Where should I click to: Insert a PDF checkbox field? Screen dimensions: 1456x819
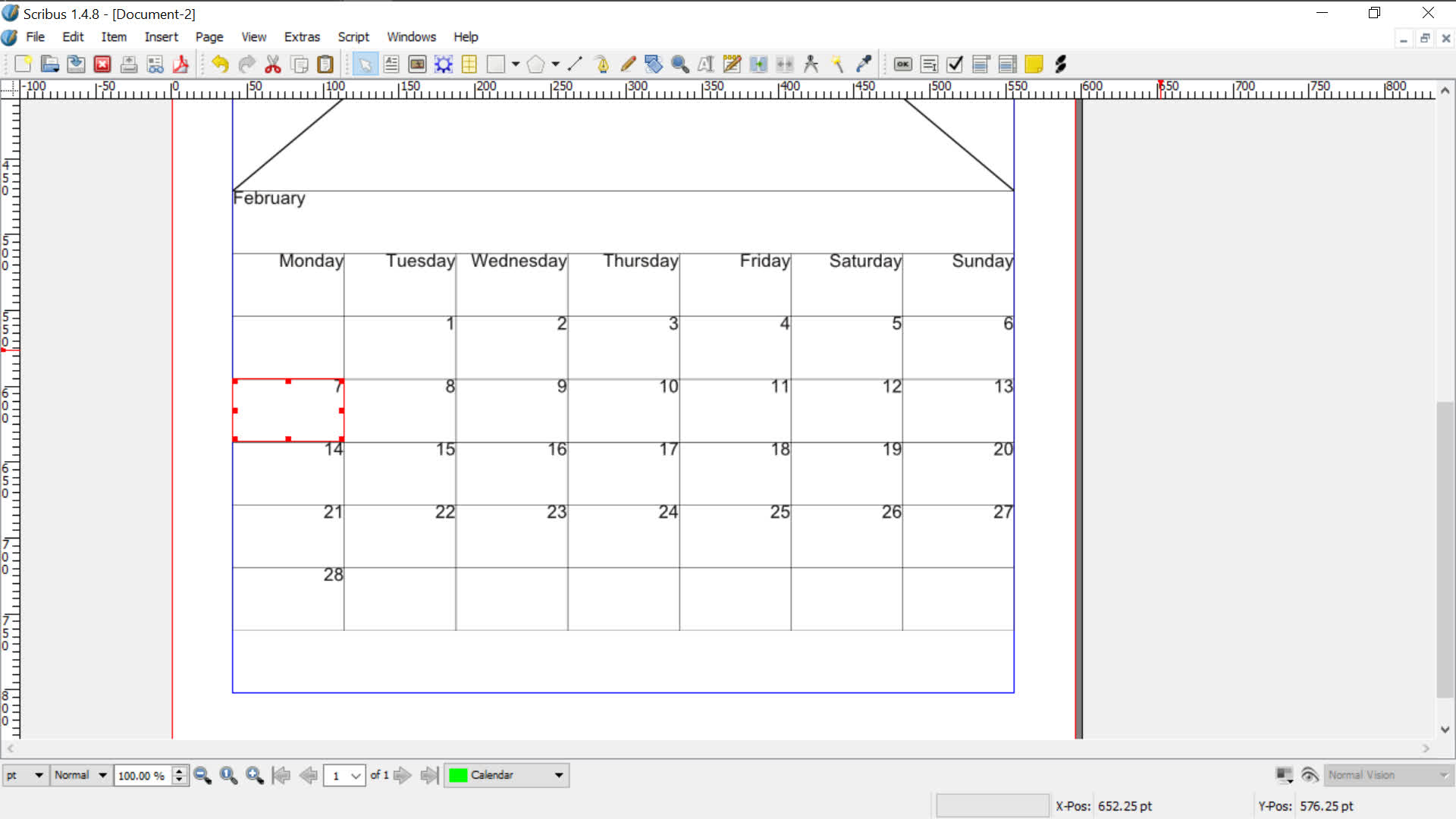tap(955, 64)
